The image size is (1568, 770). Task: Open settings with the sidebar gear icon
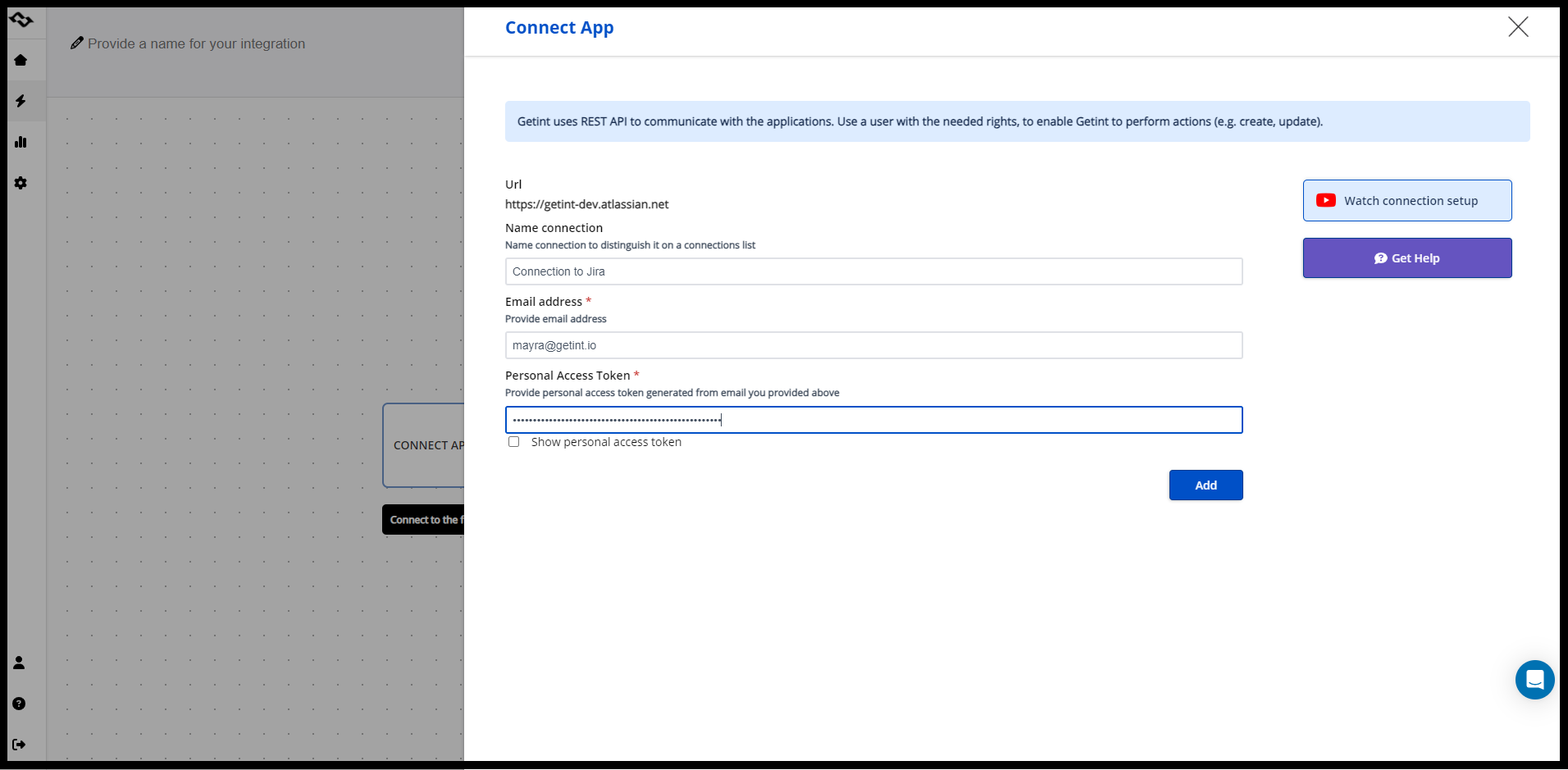(21, 183)
